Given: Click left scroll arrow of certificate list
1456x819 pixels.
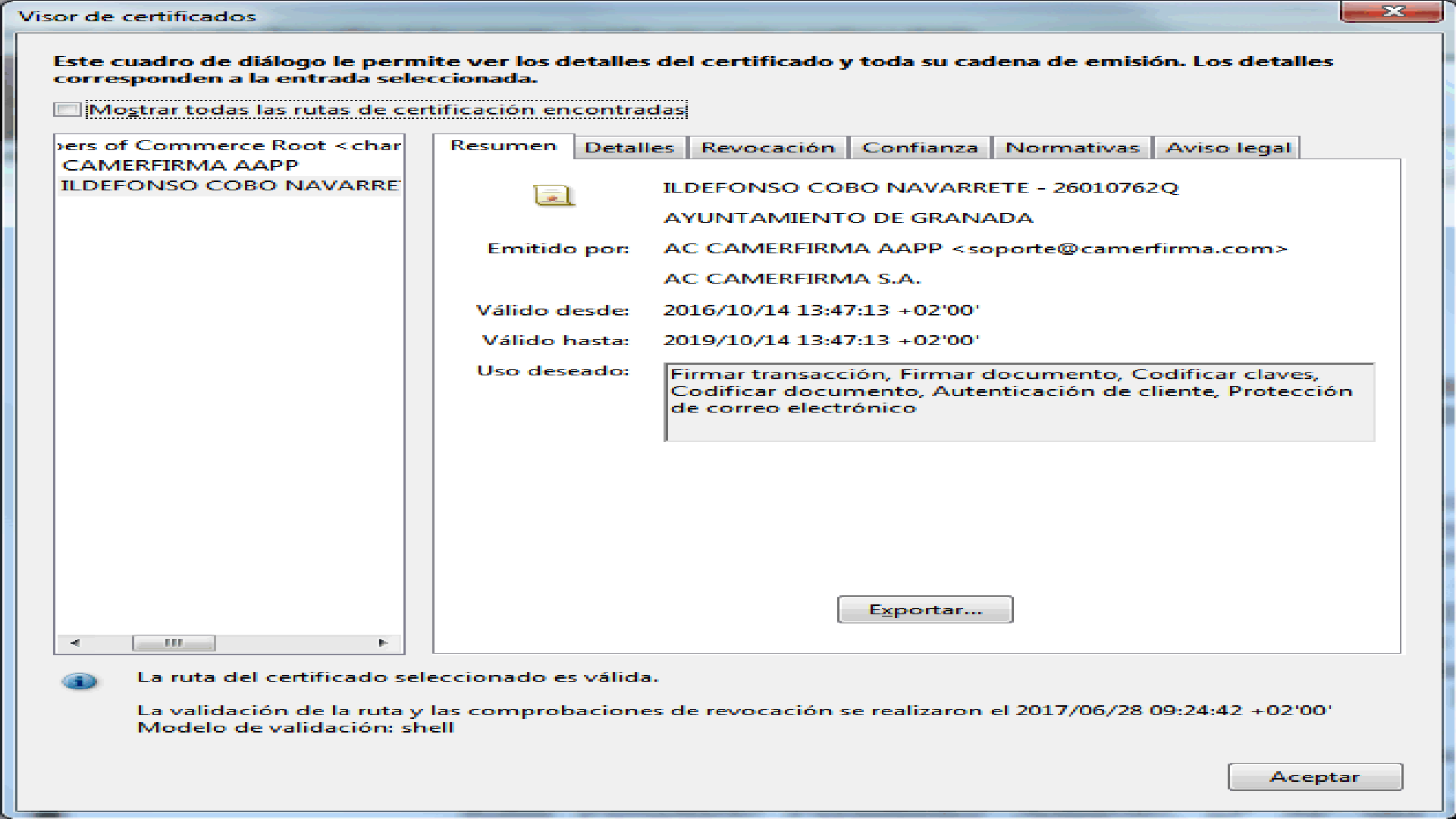Looking at the screenshot, I should point(74,643).
